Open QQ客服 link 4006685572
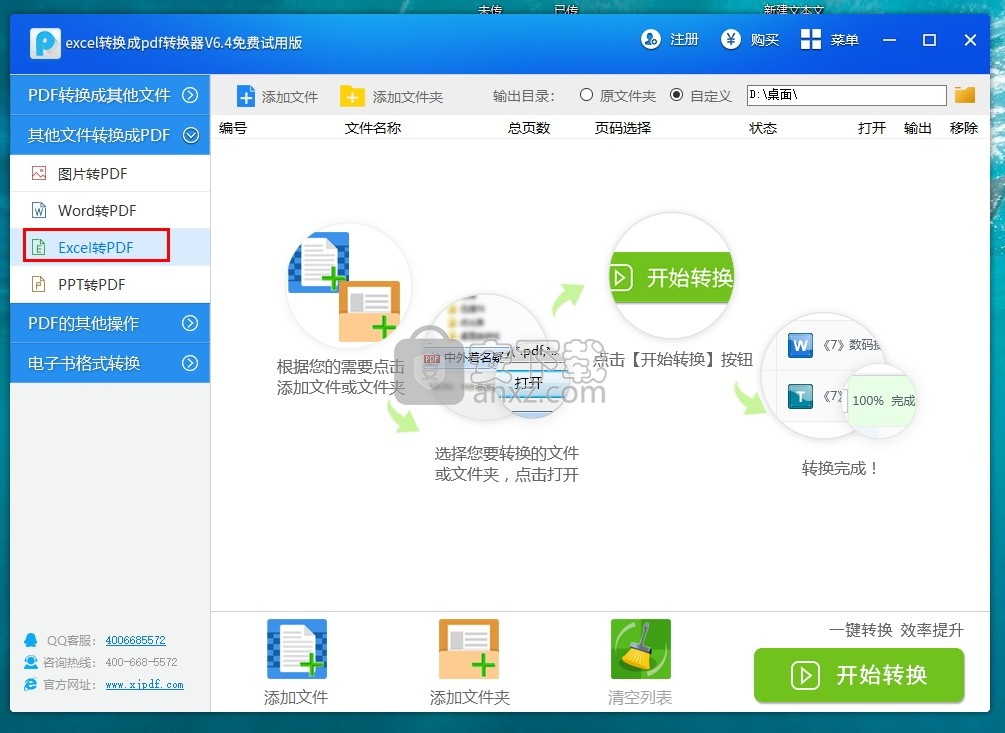The width and height of the screenshot is (1005, 733). point(135,639)
